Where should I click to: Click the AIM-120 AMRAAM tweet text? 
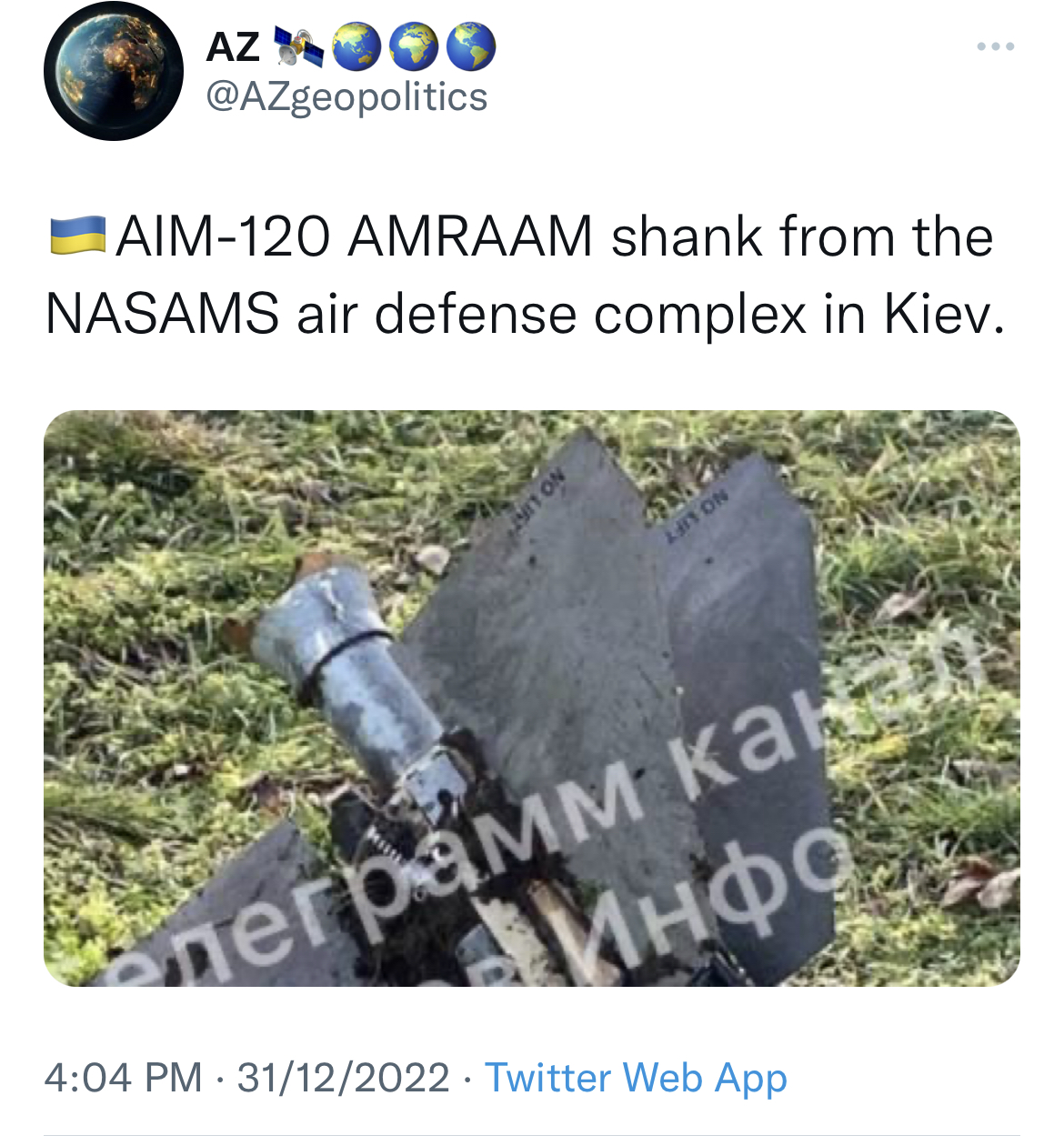pos(526,275)
